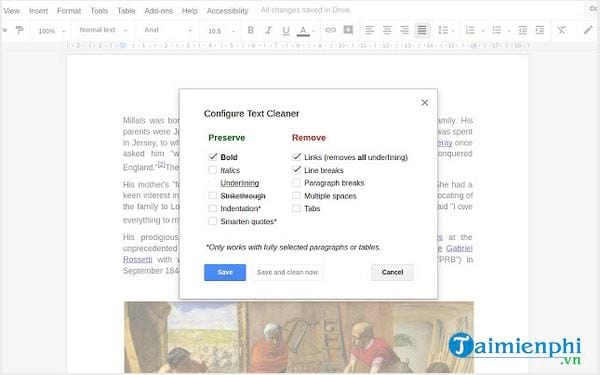Image resolution: width=600 pixels, height=375 pixels.
Task: Enable the Smarten quotes option
Action: click(x=212, y=221)
